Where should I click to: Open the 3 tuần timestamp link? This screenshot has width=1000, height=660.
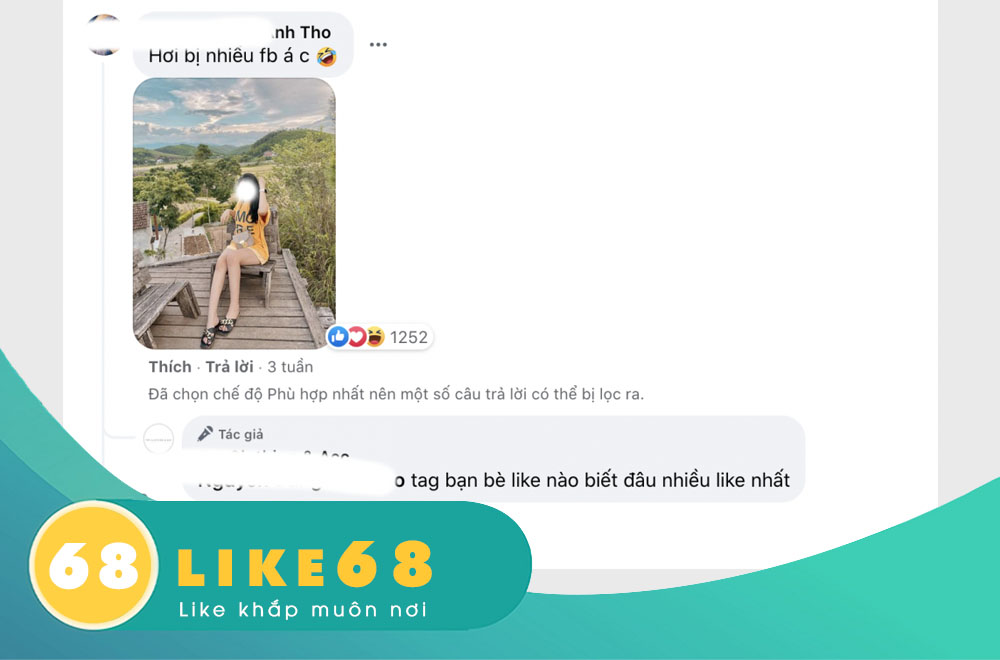pos(290,367)
